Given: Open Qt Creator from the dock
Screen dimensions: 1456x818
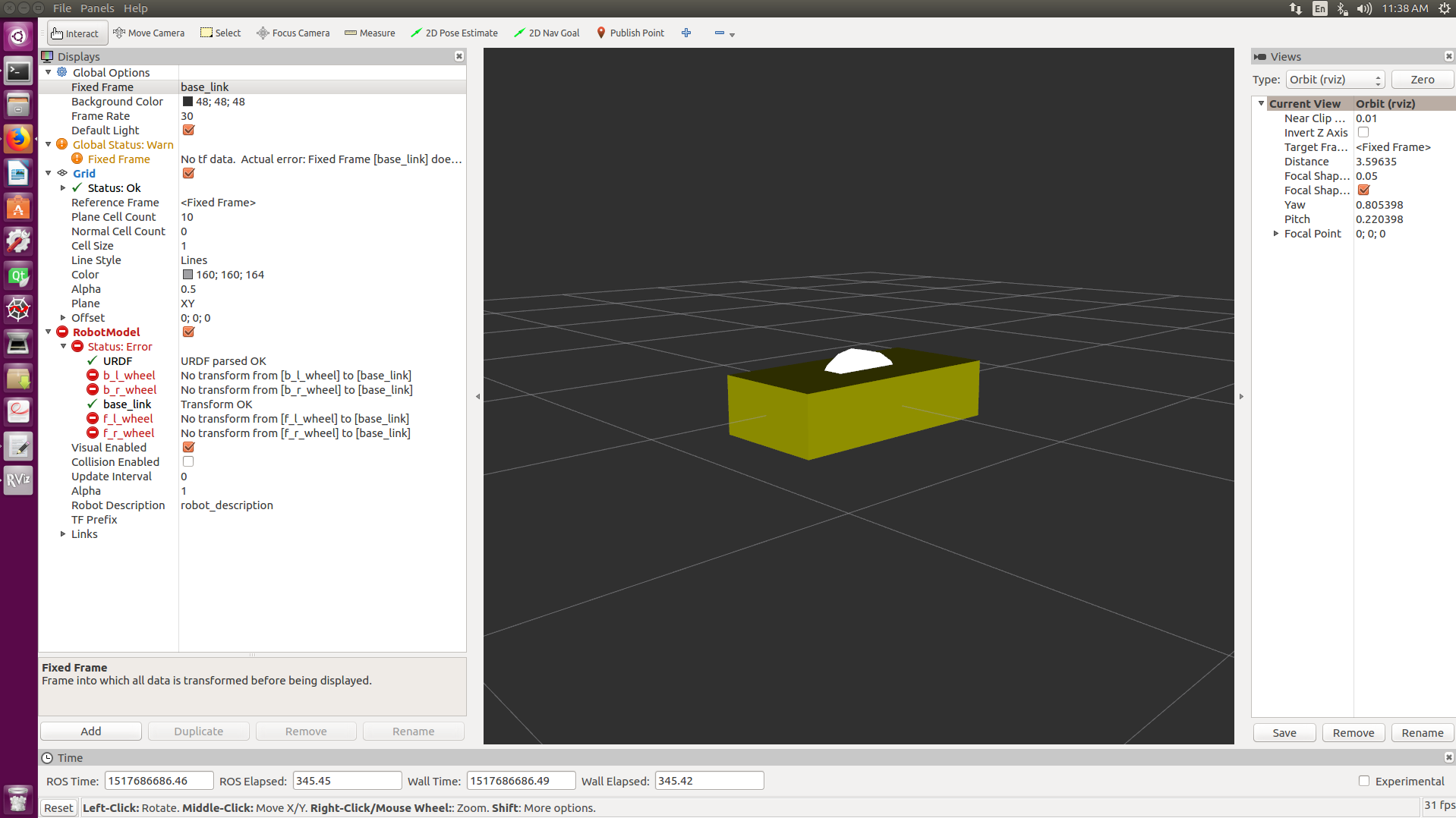Looking at the screenshot, I should click(x=18, y=276).
